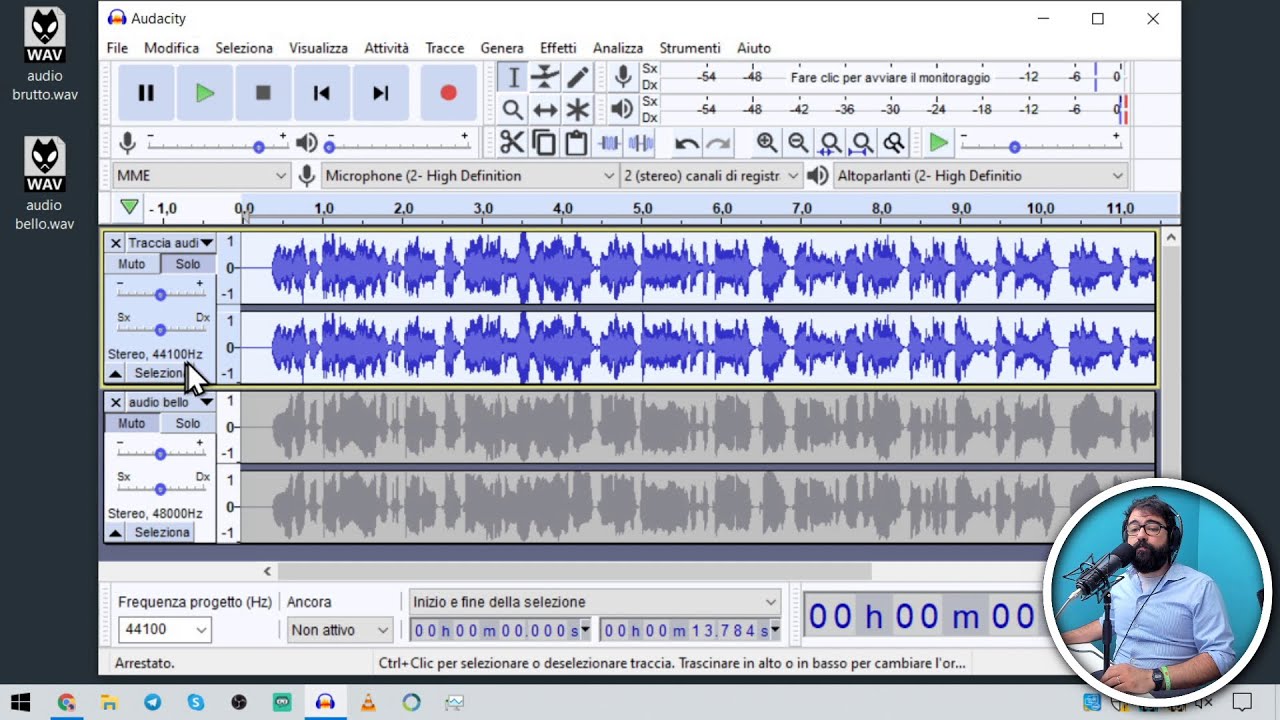The width and height of the screenshot is (1280, 720).
Task: Click the red Record button
Action: tap(448, 93)
